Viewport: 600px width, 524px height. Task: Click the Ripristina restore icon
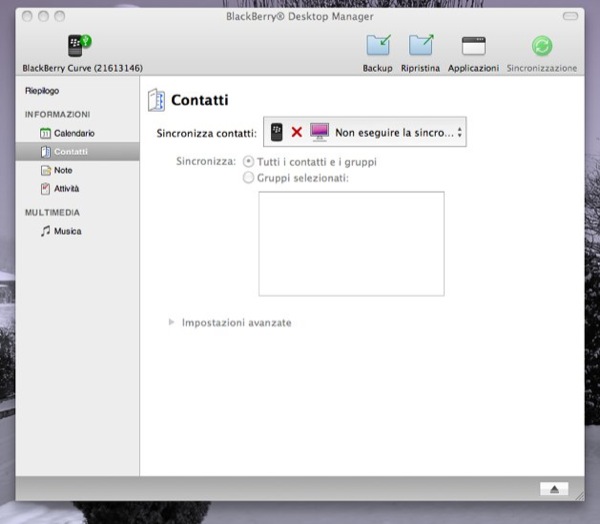[421, 45]
